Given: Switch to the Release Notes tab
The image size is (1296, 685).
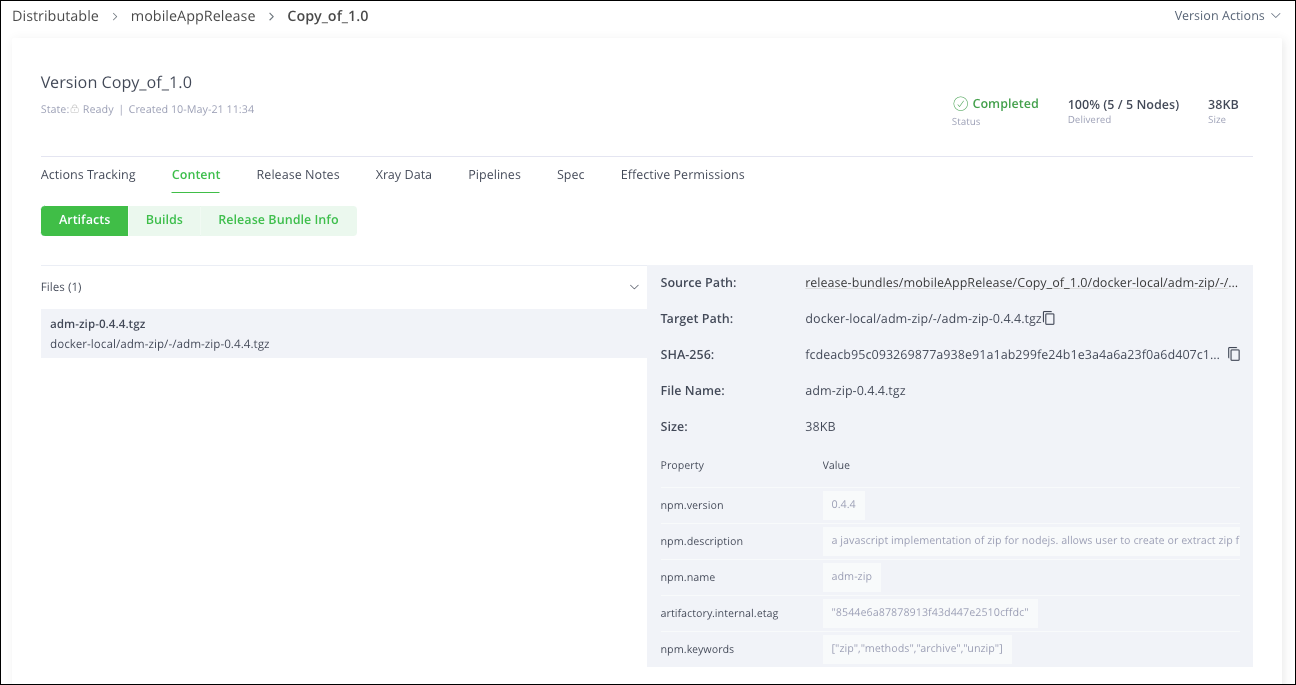Looking at the screenshot, I should click(297, 174).
